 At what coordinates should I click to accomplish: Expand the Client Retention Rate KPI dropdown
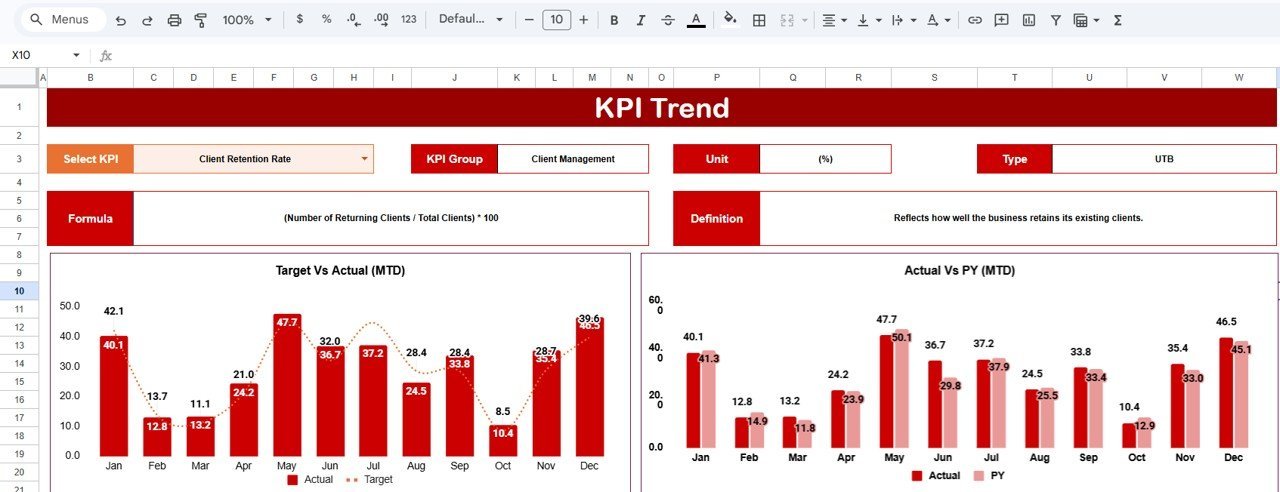click(364, 159)
